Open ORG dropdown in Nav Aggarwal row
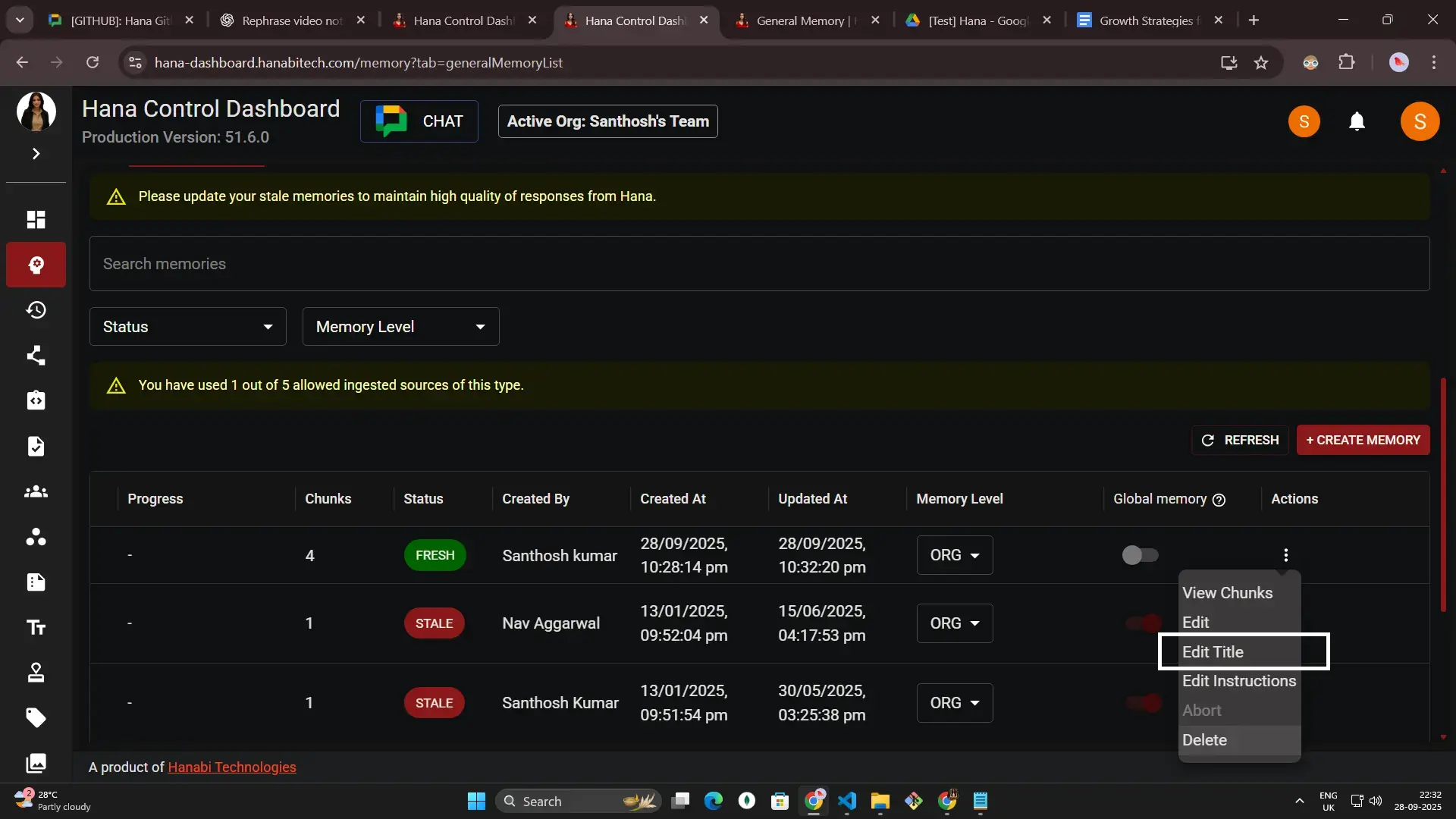This screenshot has width=1456, height=819. pyautogui.click(x=954, y=623)
